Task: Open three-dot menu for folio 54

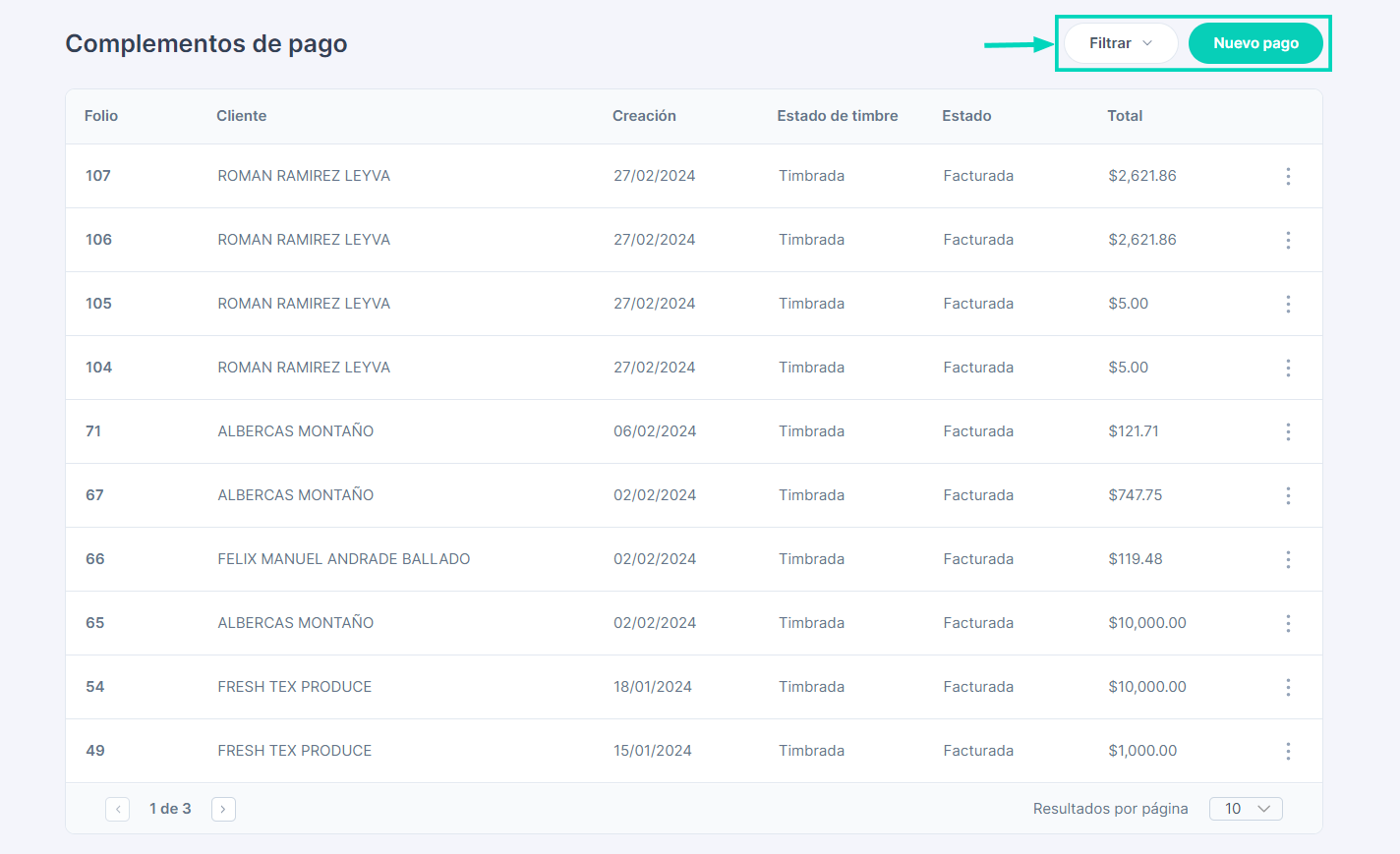Action: coord(1287,687)
